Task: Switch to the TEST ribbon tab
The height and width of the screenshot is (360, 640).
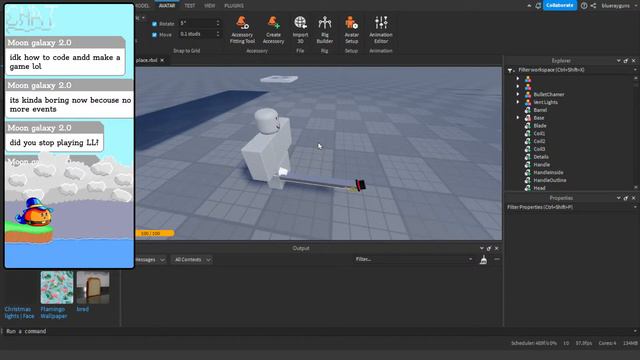Action: point(189,6)
